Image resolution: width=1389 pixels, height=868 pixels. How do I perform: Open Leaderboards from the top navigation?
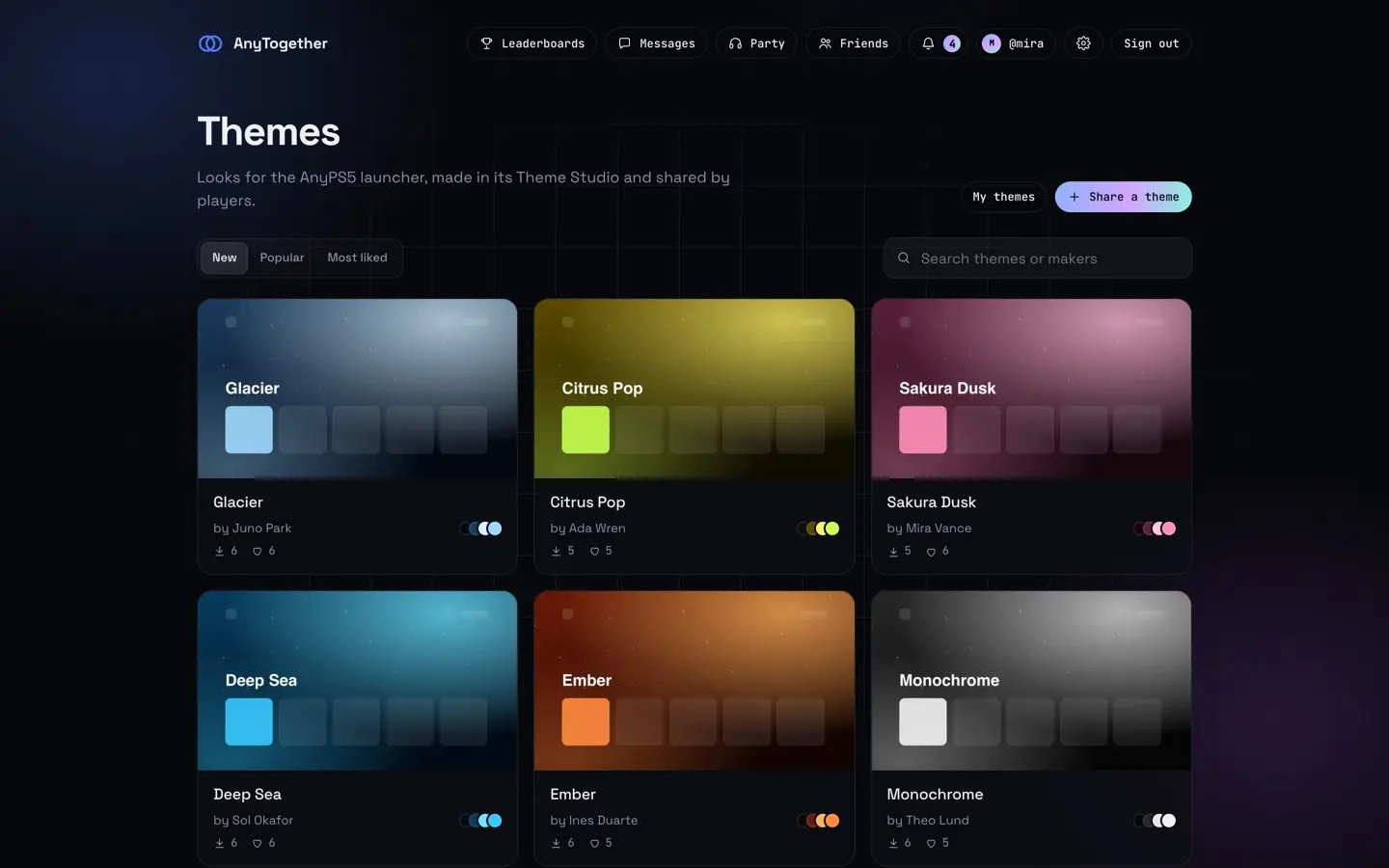click(x=532, y=43)
